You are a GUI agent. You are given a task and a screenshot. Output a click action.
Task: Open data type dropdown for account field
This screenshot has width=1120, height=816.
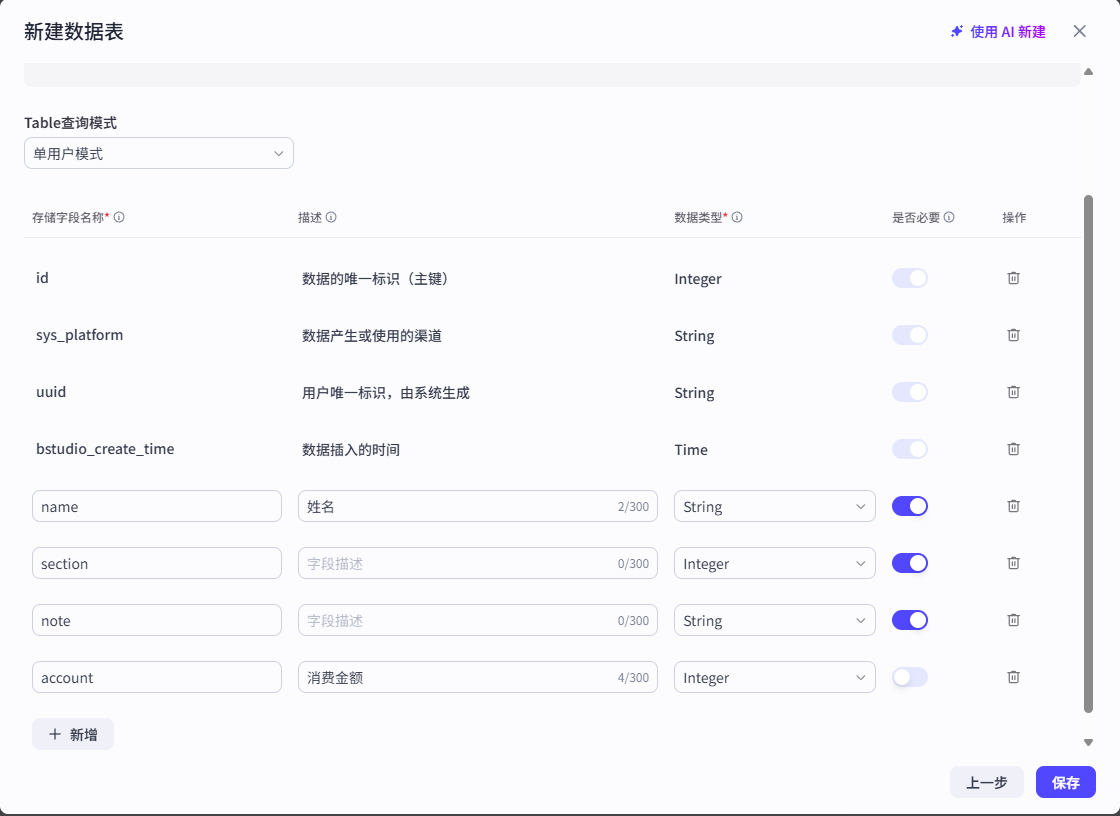[x=774, y=677]
